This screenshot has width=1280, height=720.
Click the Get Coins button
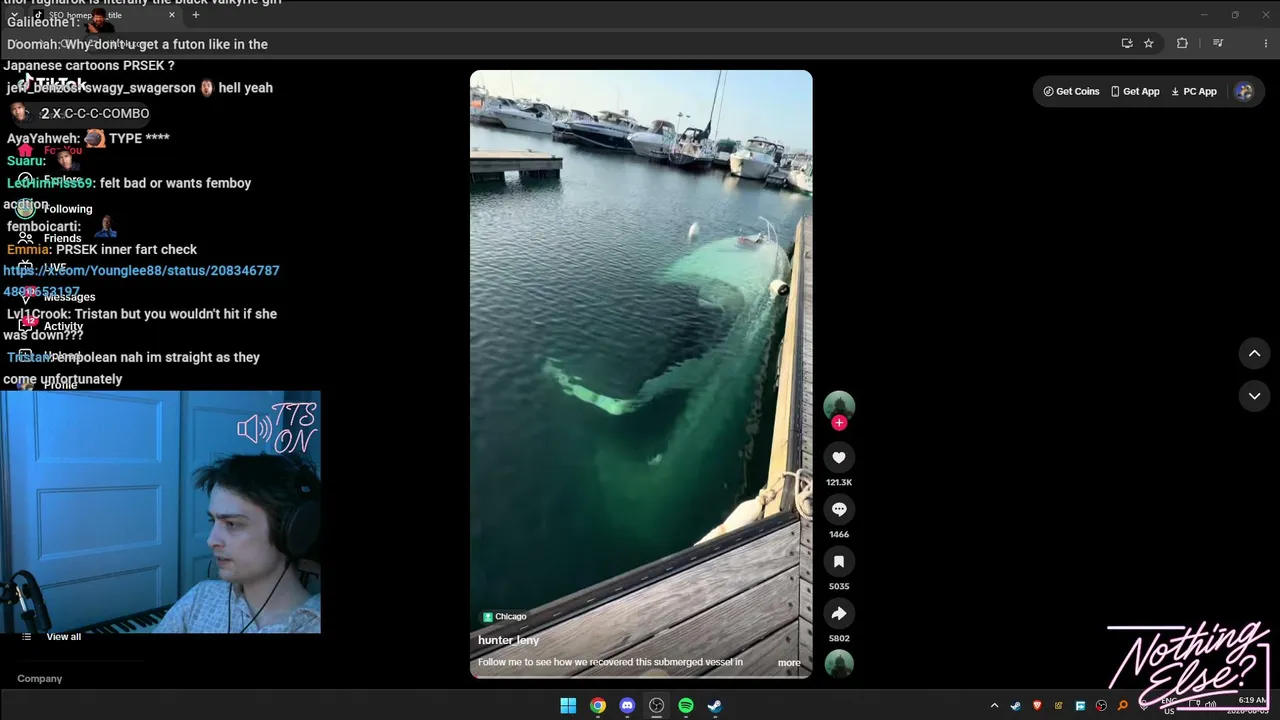[x=1071, y=91]
